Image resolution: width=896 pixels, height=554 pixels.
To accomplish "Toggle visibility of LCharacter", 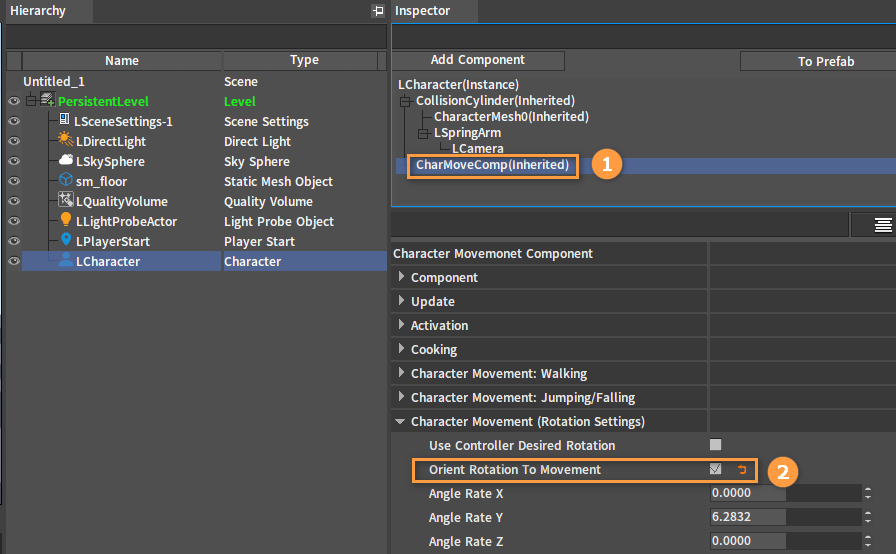I will click(x=14, y=261).
